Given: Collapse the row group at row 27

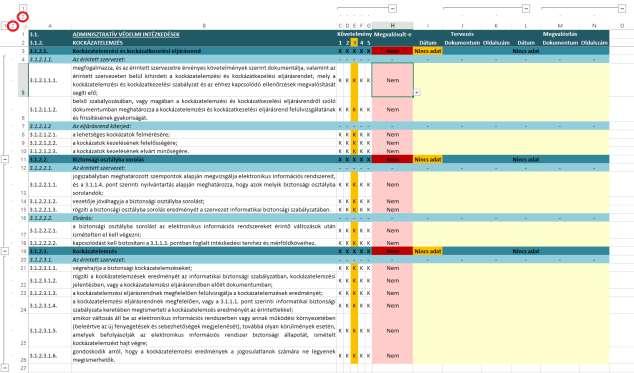Looking at the screenshot, I should [5, 368].
